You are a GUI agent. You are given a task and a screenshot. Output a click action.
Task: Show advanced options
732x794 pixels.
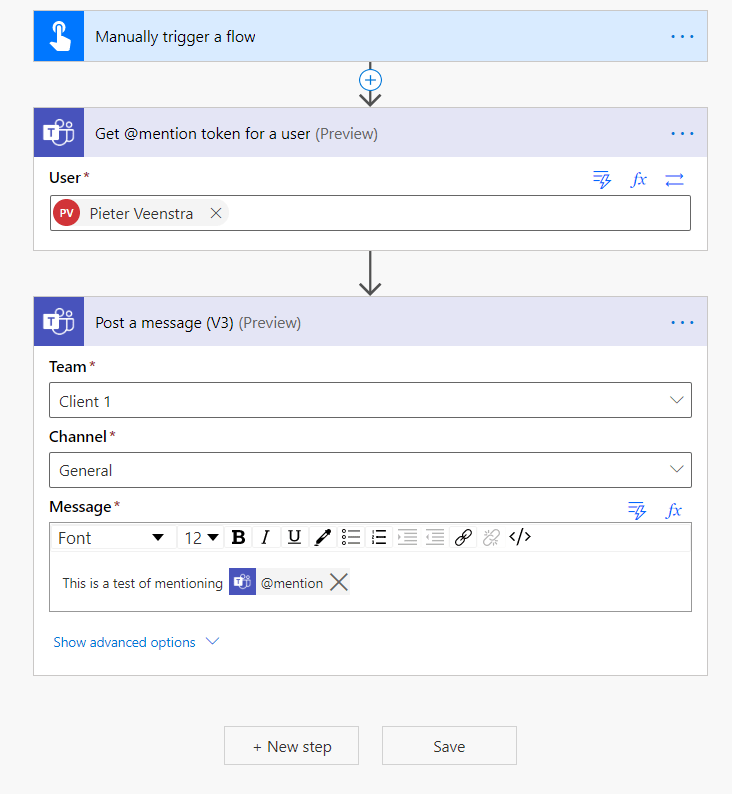click(136, 642)
